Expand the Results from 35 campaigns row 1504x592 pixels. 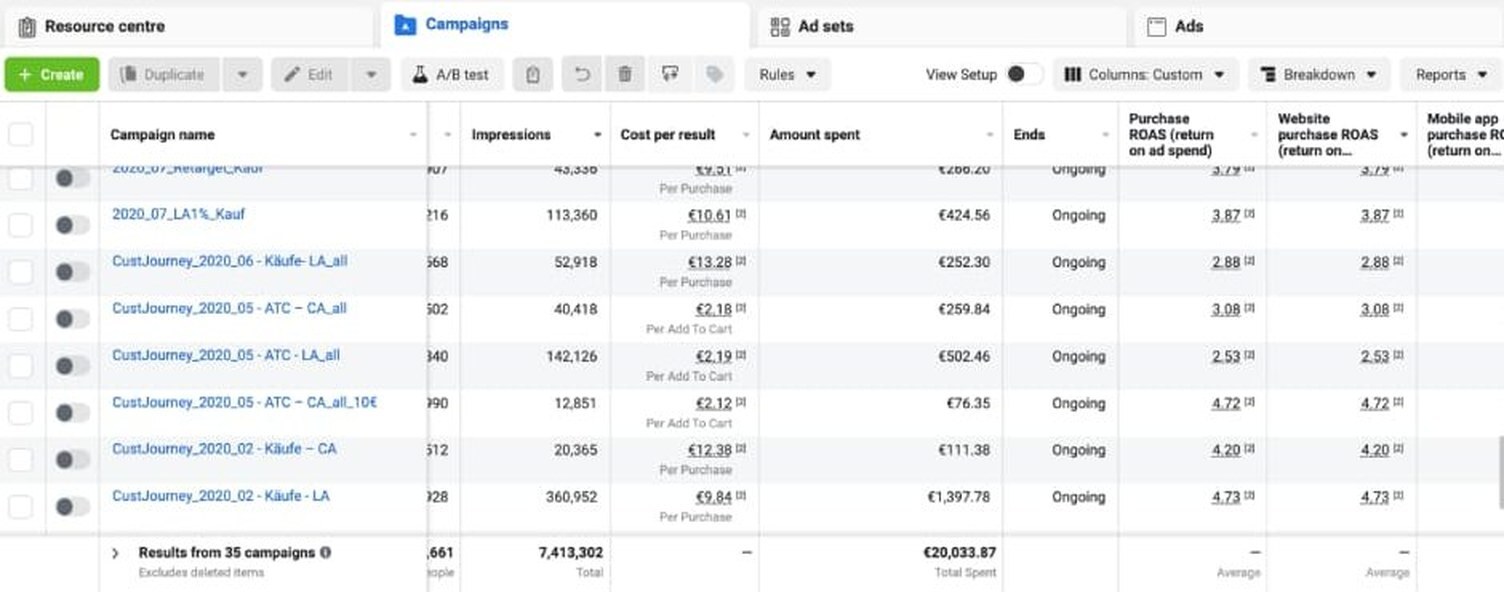click(x=115, y=553)
